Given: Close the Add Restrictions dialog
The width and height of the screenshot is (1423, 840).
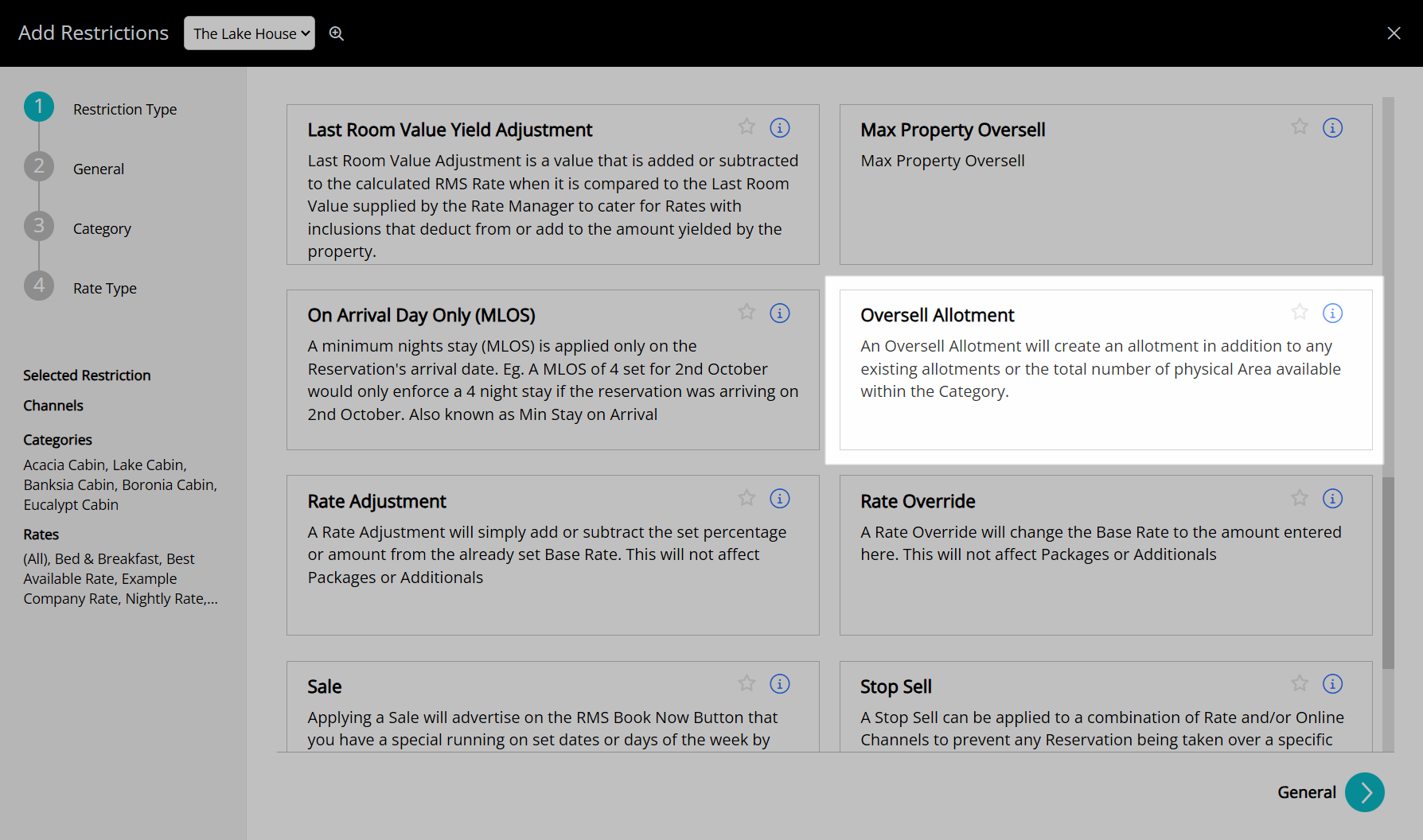Looking at the screenshot, I should 1394,33.
